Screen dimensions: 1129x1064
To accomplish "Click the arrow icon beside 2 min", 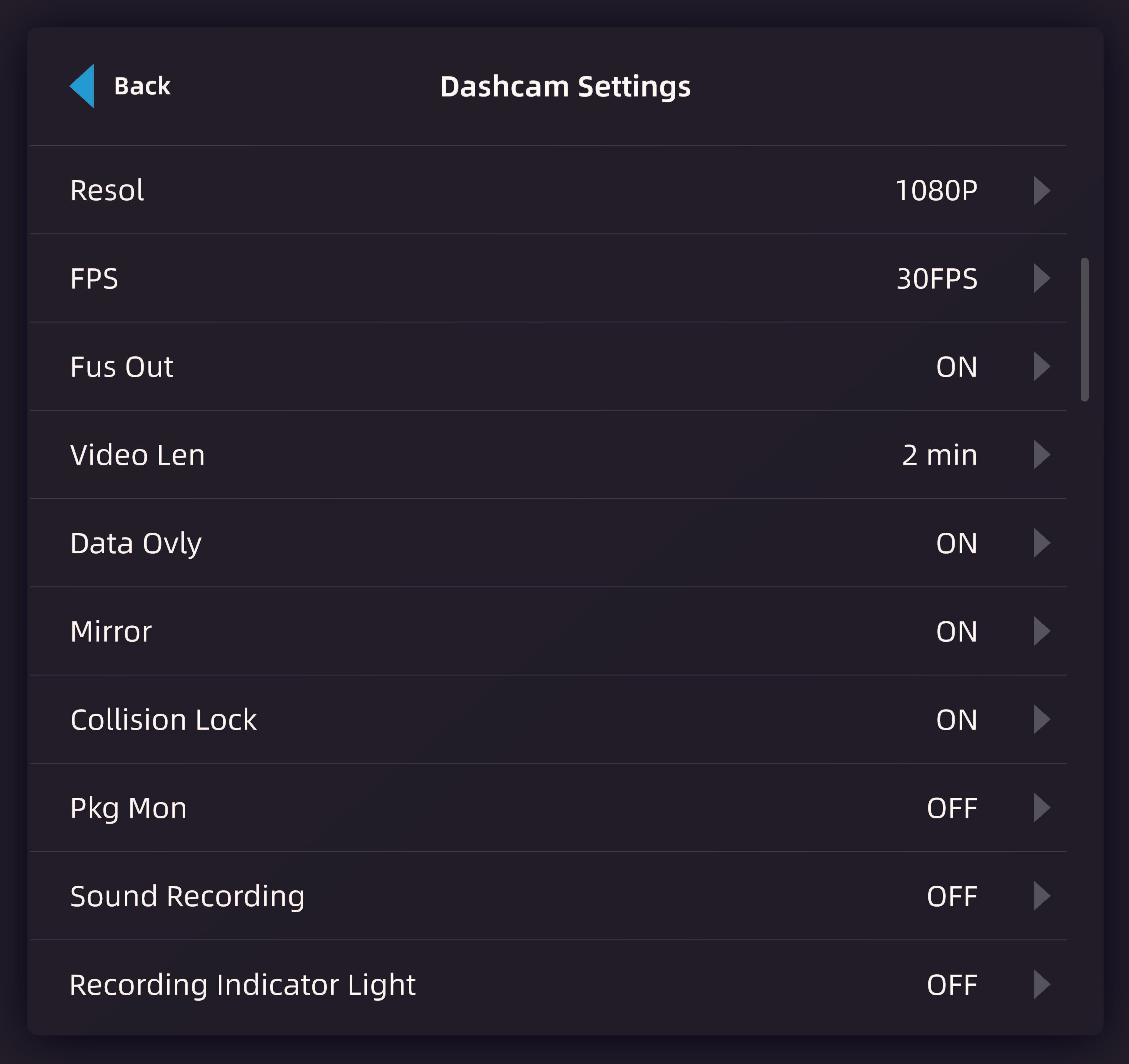I will [1041, 454].
